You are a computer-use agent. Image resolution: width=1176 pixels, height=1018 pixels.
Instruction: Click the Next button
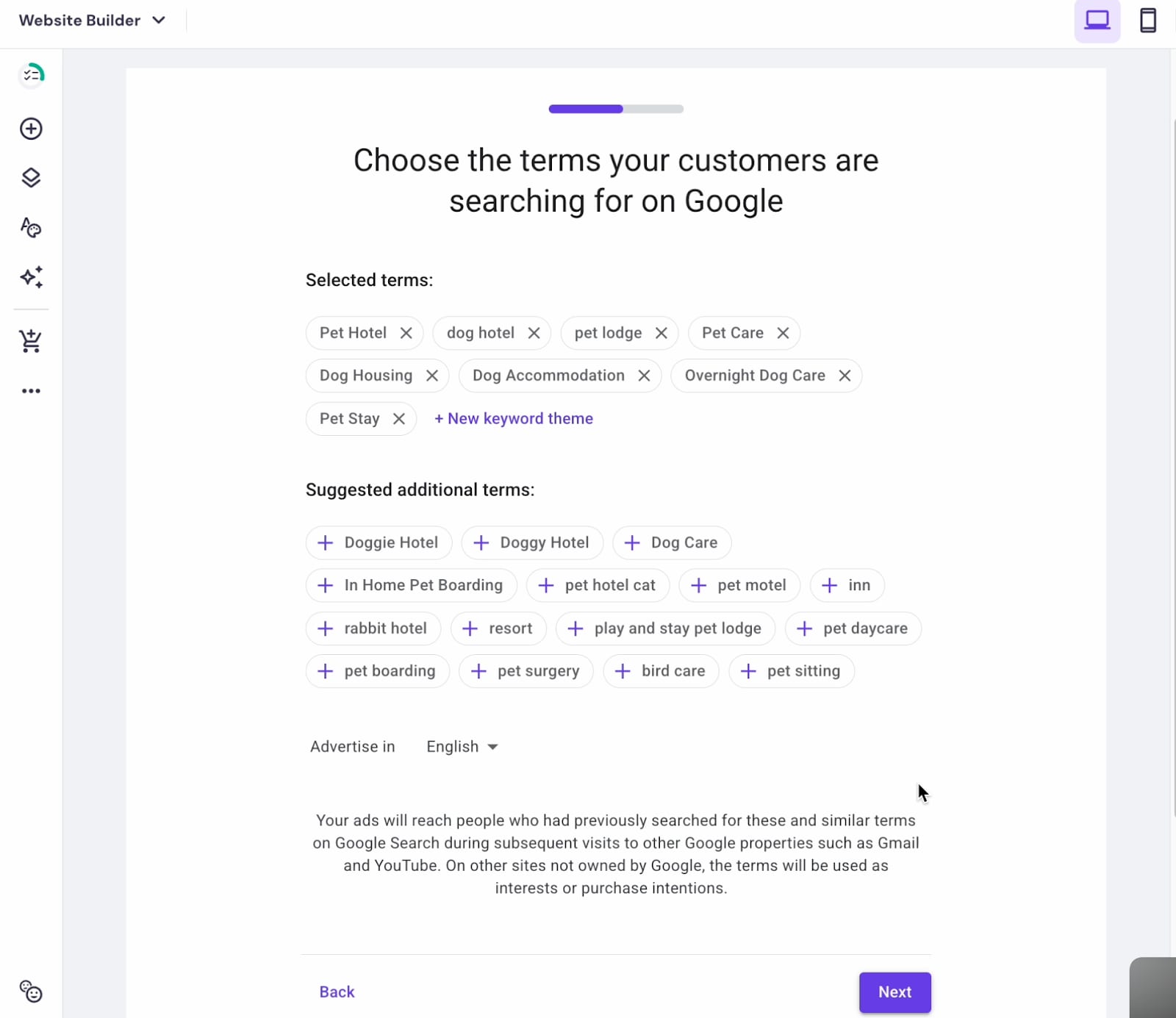tap(894, 992)
